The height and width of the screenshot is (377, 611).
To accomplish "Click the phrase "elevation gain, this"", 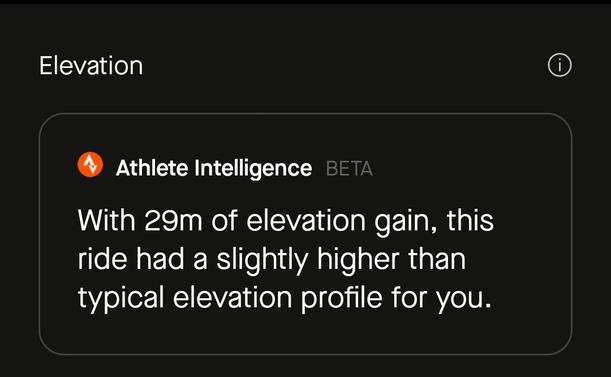I will [x=370, y=221].
